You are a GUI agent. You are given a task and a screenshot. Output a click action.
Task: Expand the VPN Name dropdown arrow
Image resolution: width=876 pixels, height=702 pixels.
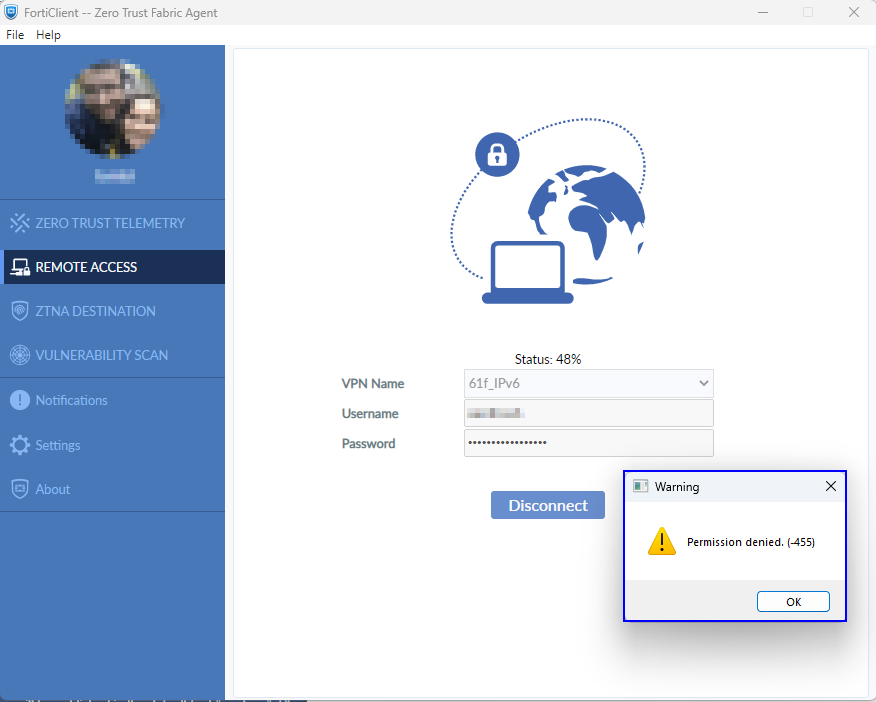tap(703, 383)
